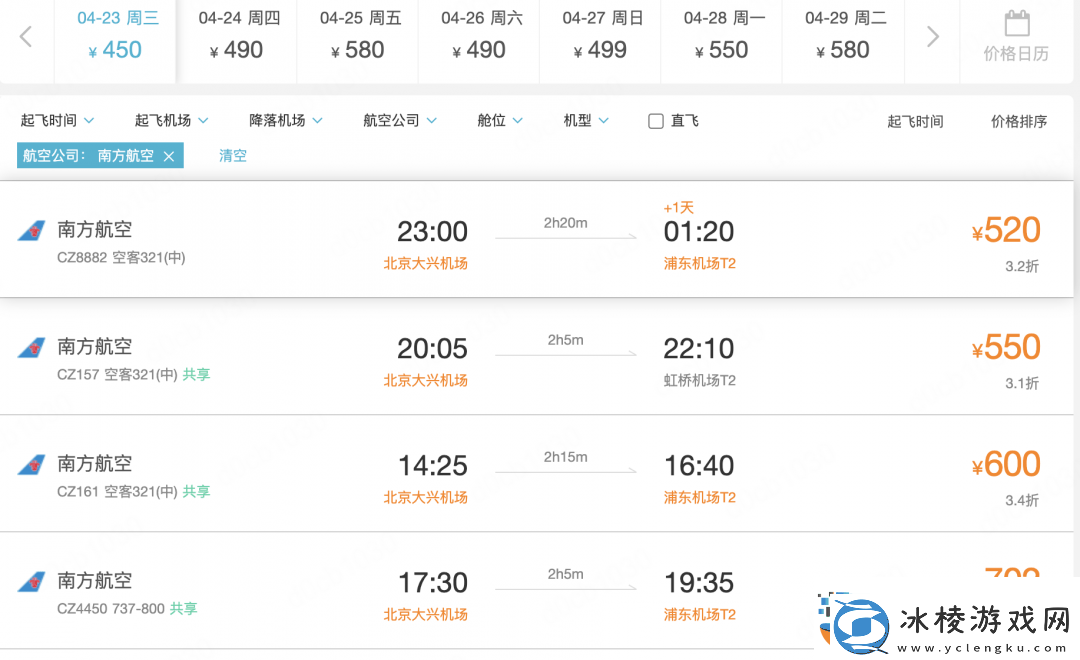Viewport: 1080px width, 660px height.
Task: Expand the 起飞时间 filter dropdown
Action: [57, 121]
